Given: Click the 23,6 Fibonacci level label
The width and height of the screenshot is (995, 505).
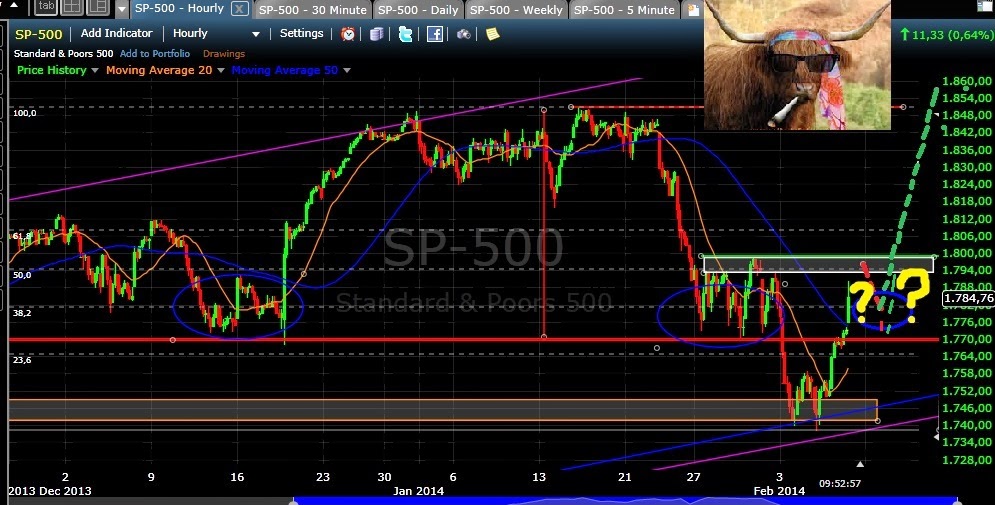Looking at the screenshot, I should coord(22,360).
